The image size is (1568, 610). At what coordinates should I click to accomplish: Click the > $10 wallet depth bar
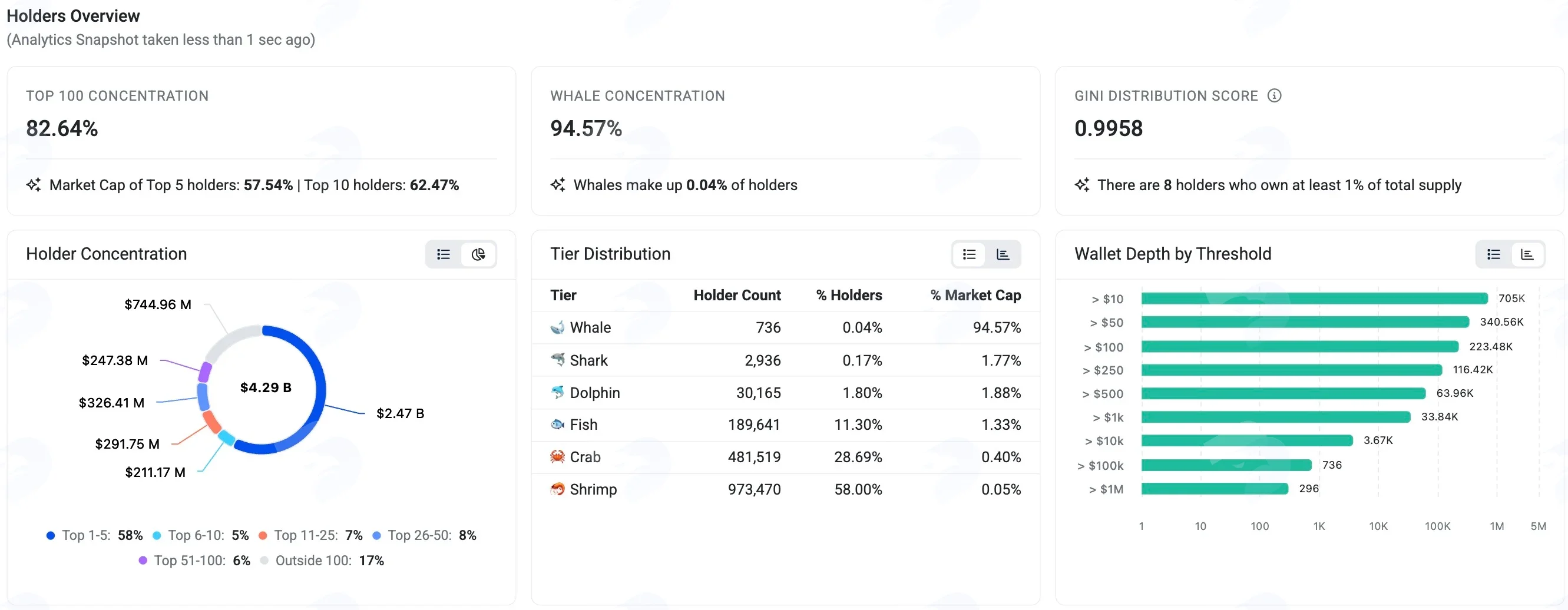(1314, 298)
